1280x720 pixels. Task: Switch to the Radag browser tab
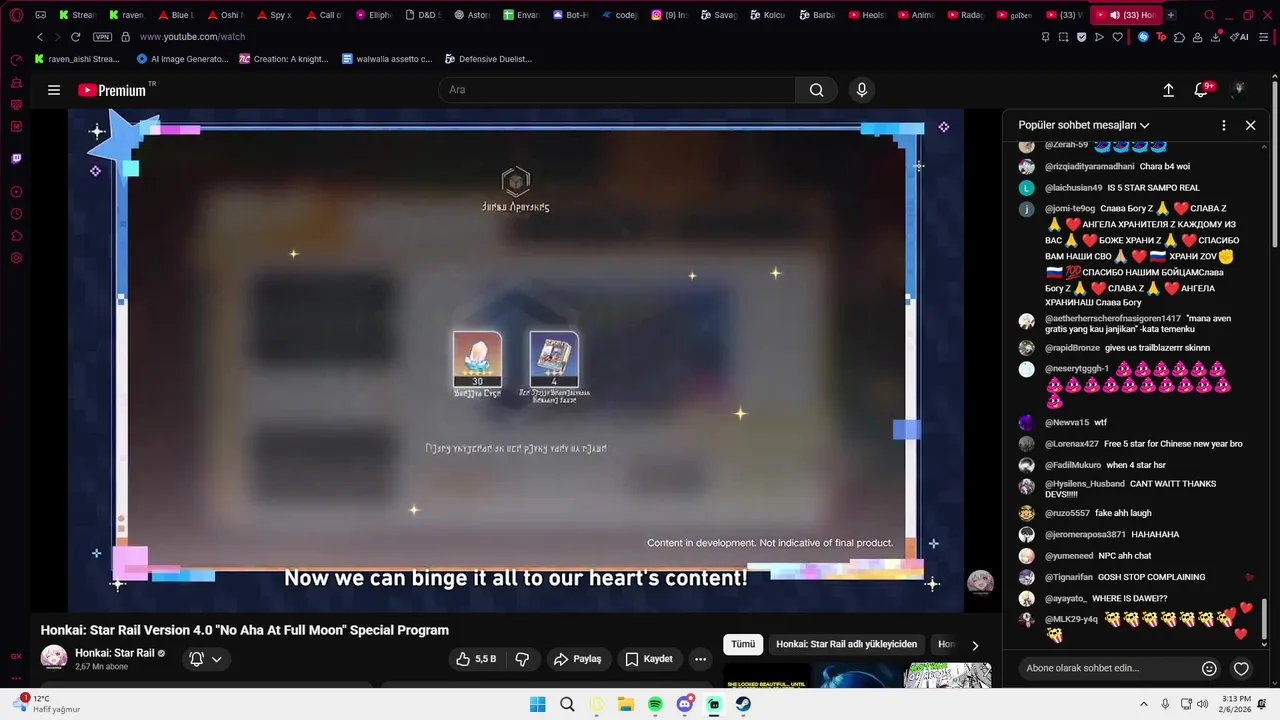coord(965,15)
